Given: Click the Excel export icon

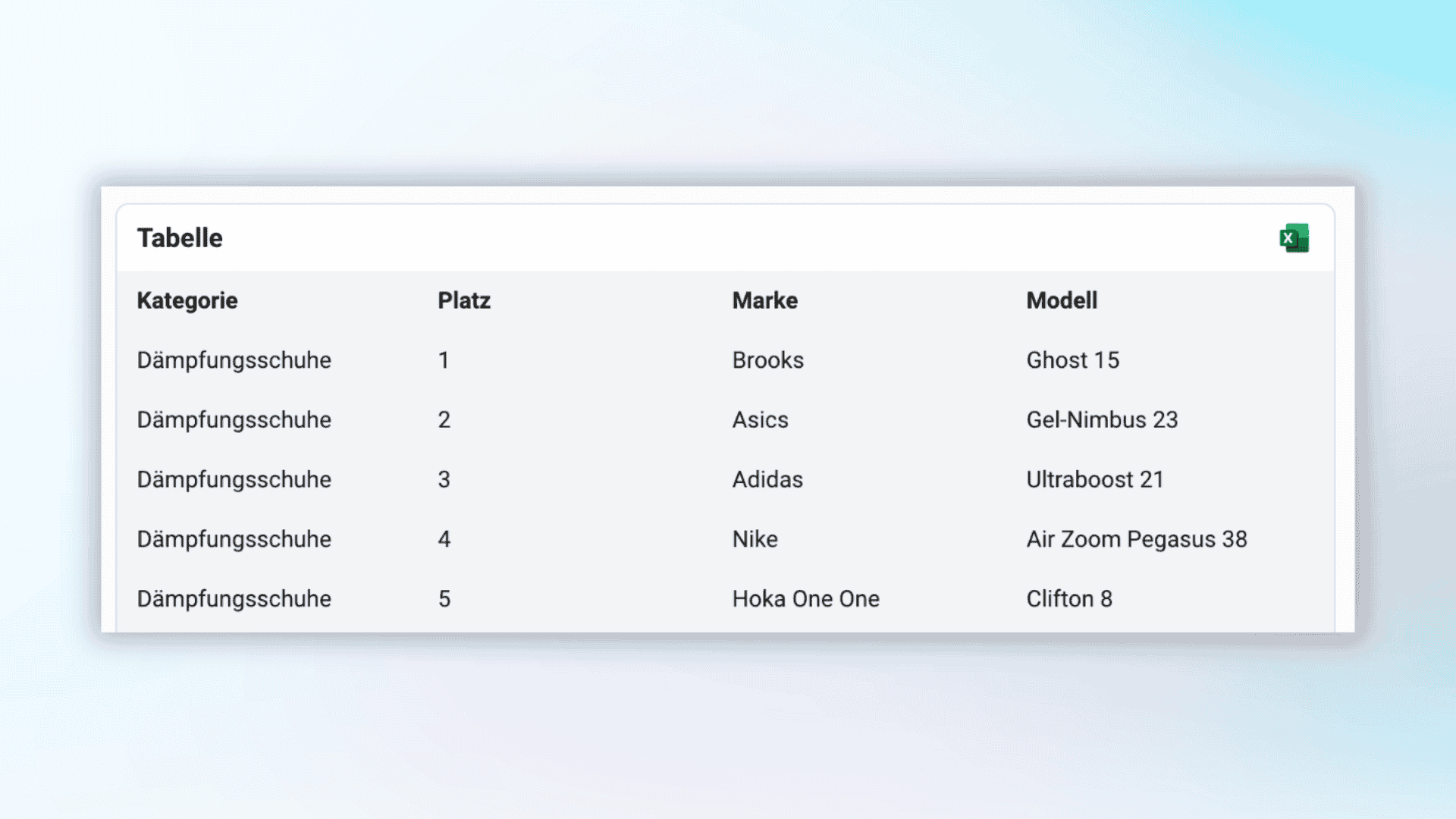Looking at the screenshot, I should pyautogui.click(x=1294, y=238).
